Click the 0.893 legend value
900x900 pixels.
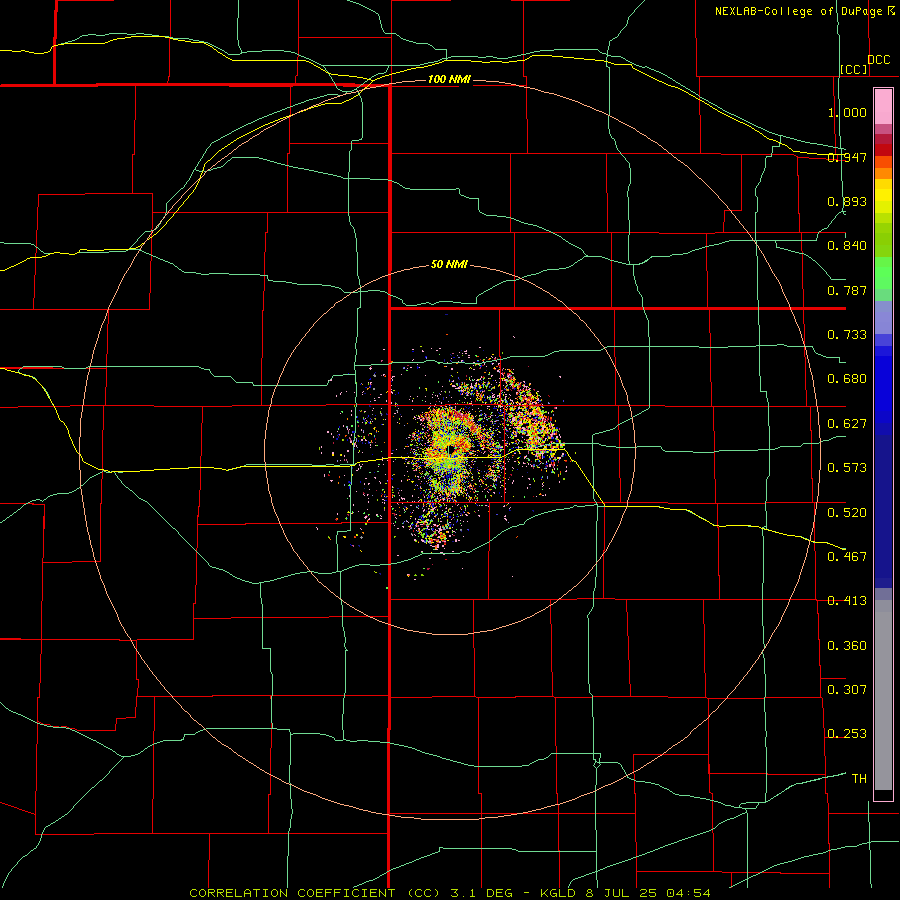(x=847, y=201)
